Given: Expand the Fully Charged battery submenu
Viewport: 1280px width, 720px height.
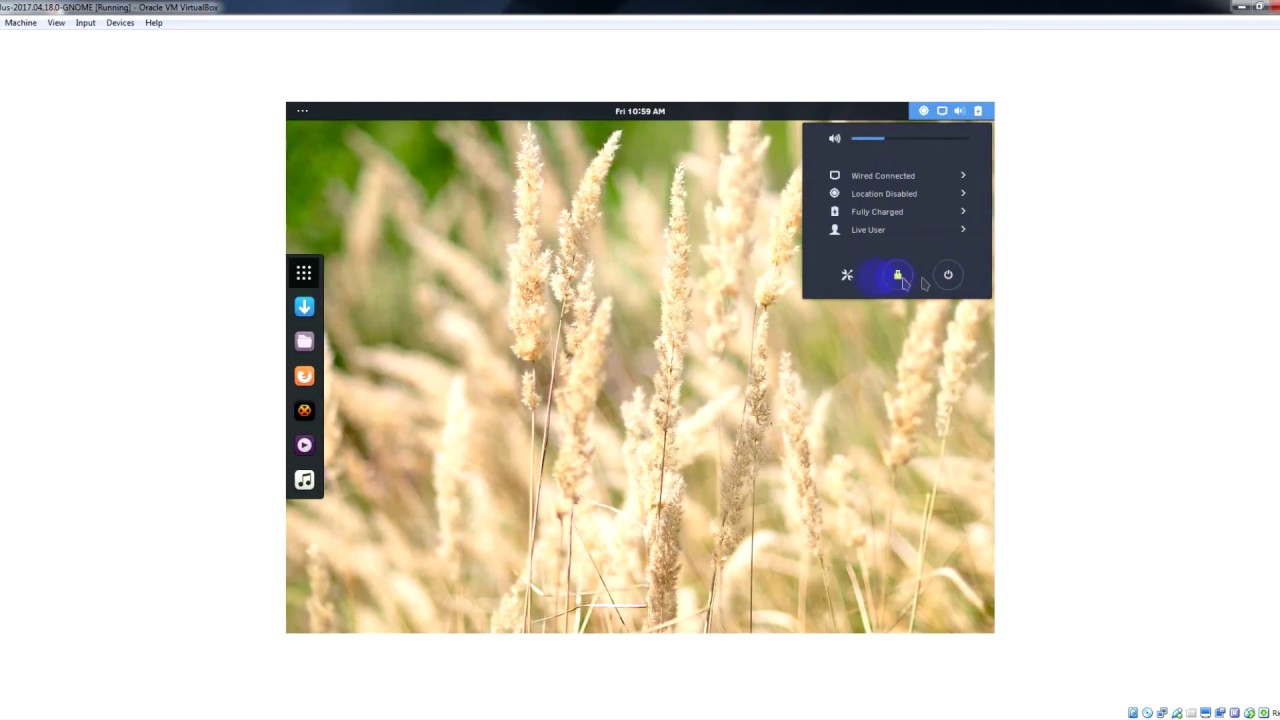Looking at the screenshot, I should point(897,212).
